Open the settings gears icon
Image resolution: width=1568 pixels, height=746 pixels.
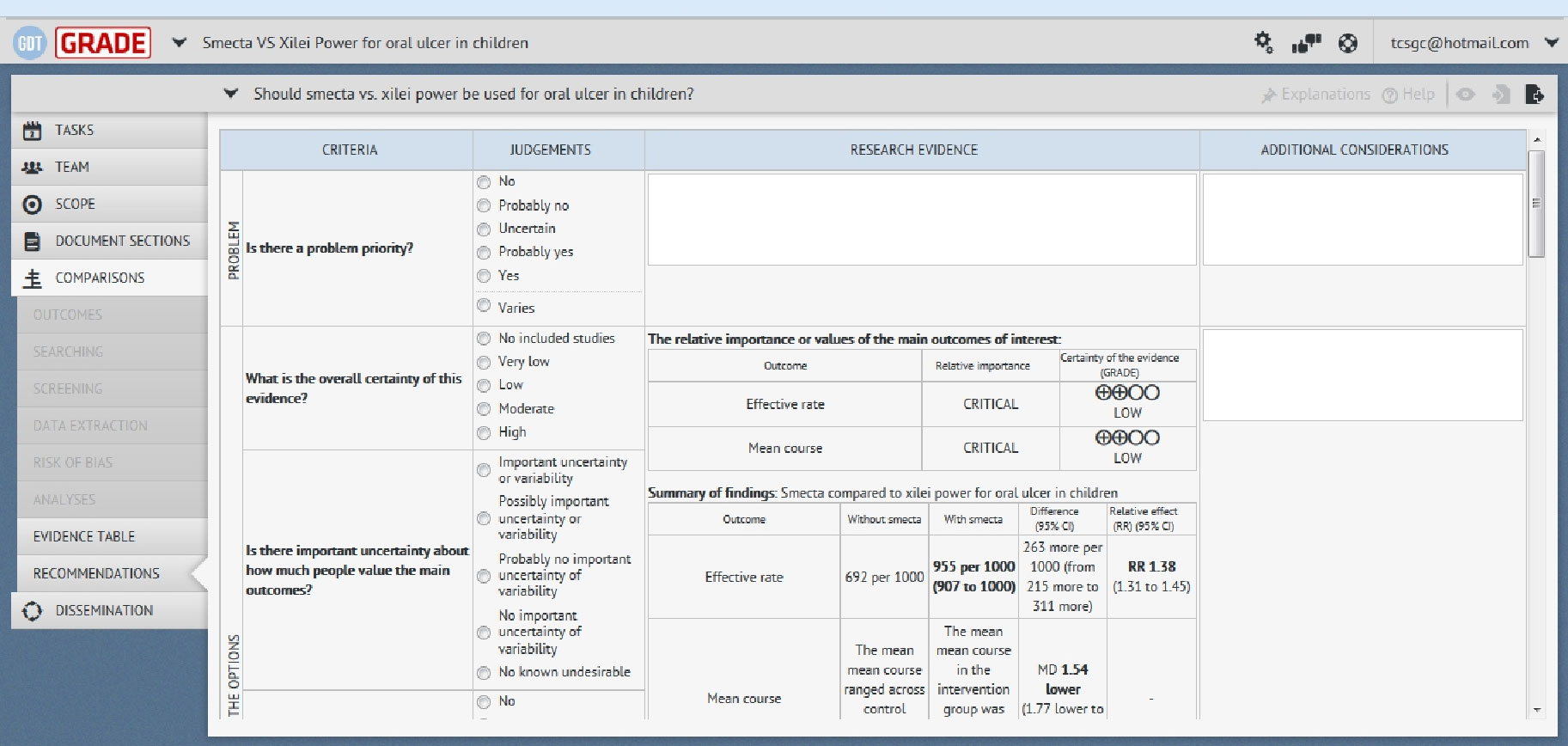(1263, 42)
